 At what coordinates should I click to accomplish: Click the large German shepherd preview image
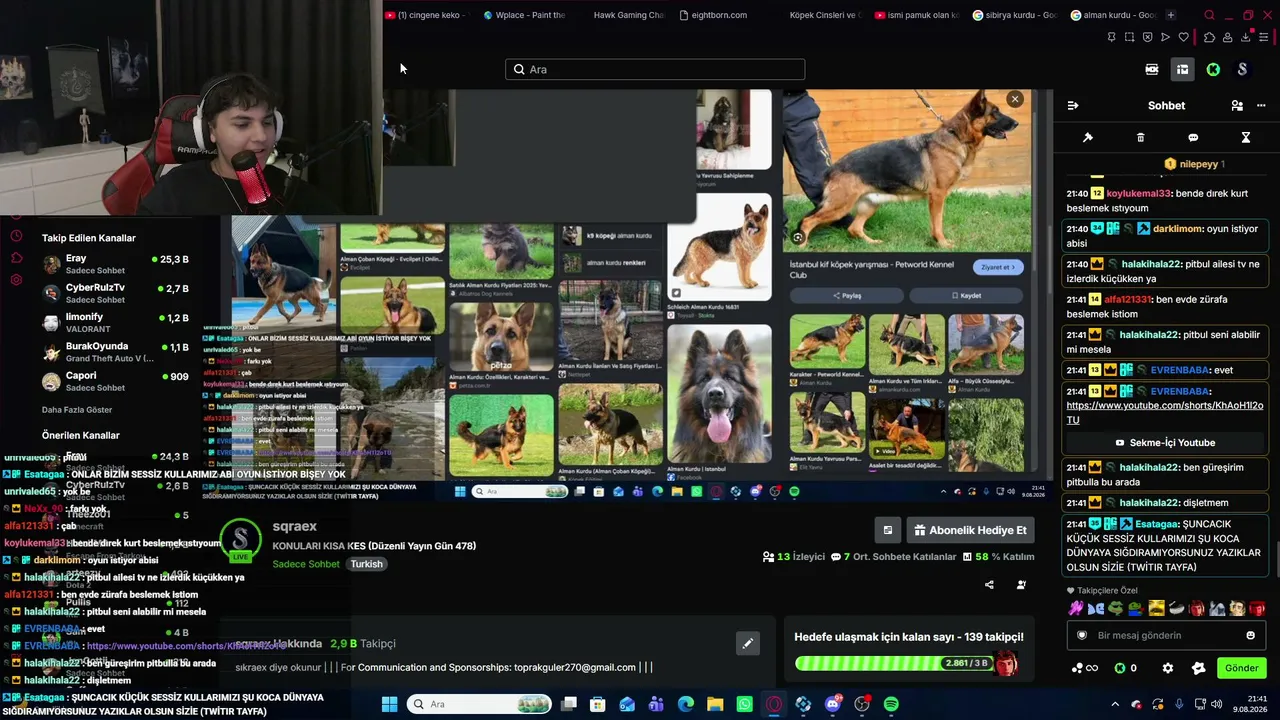[x=907, y=171]
